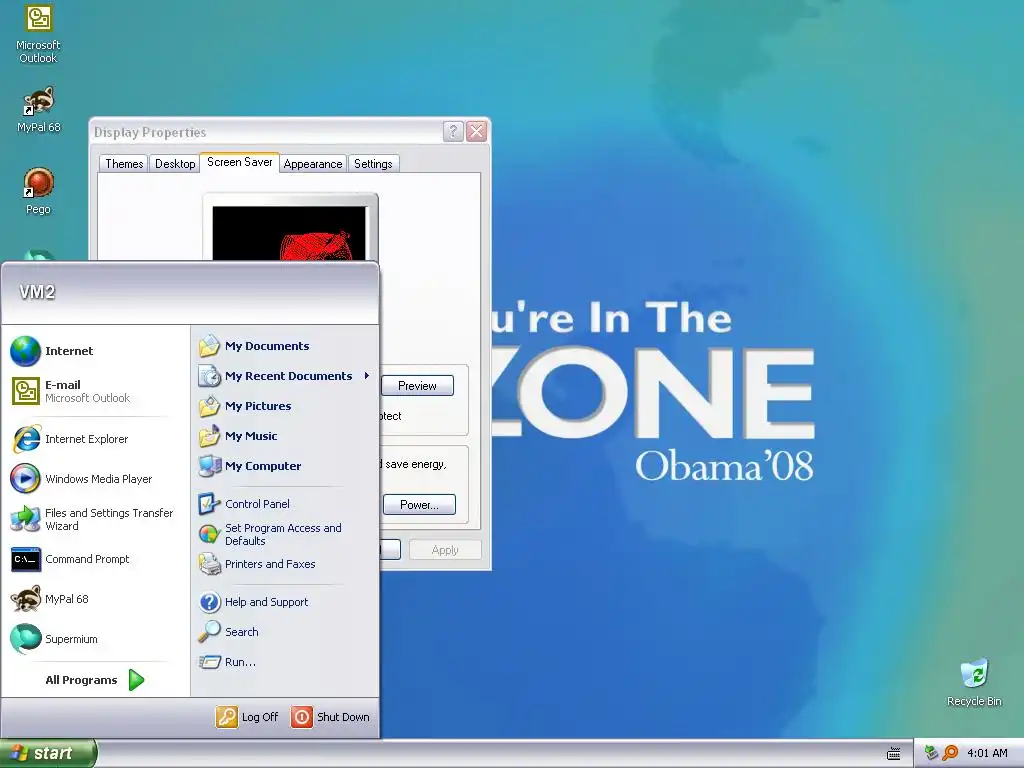Click the Display Properties help button
The width and height of the screenshot is (1024, 768).
coord(453,131)
